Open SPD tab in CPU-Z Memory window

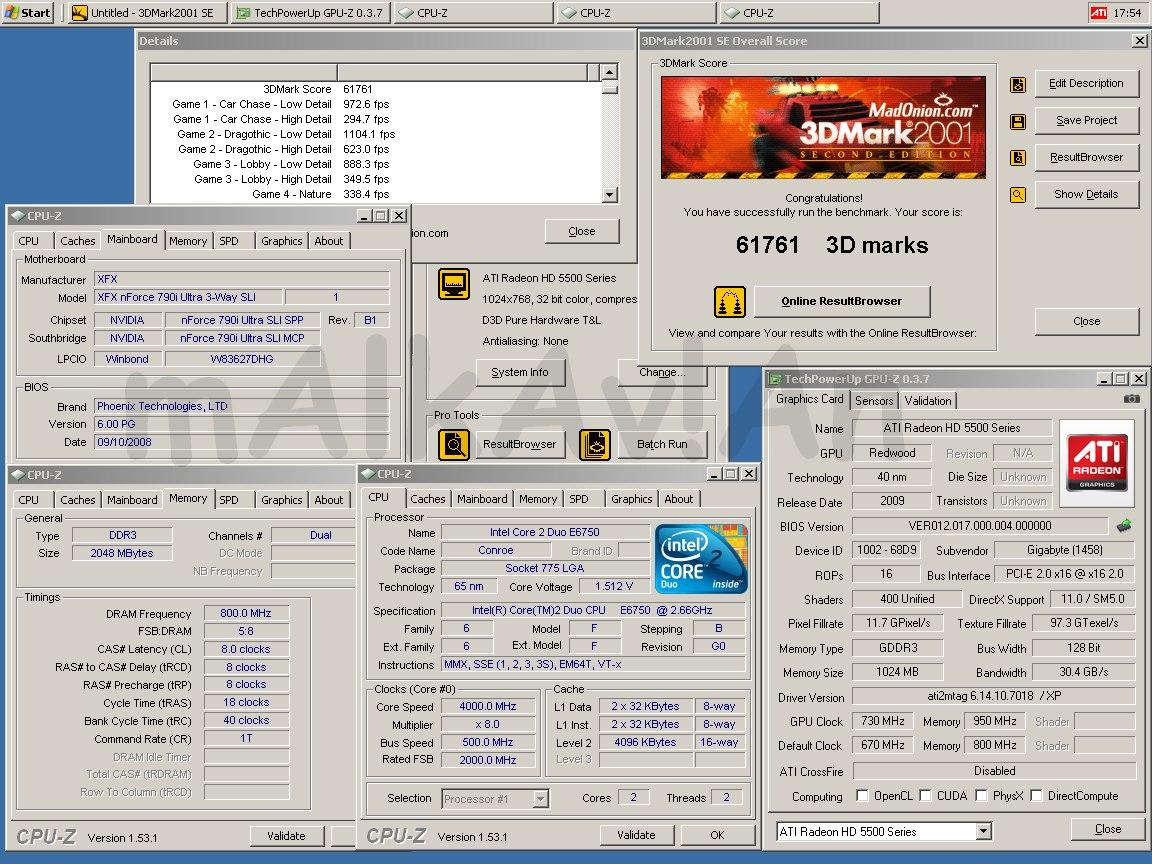[228, 500]
